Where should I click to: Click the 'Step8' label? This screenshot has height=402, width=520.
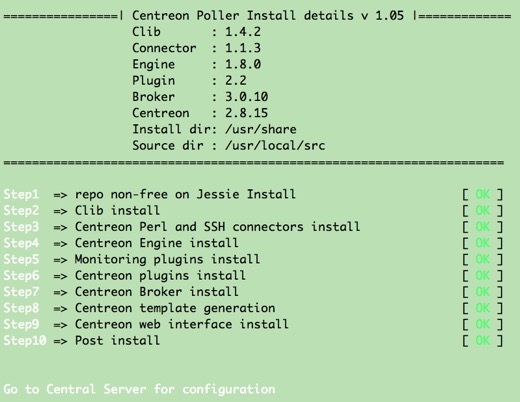point(21,308)
